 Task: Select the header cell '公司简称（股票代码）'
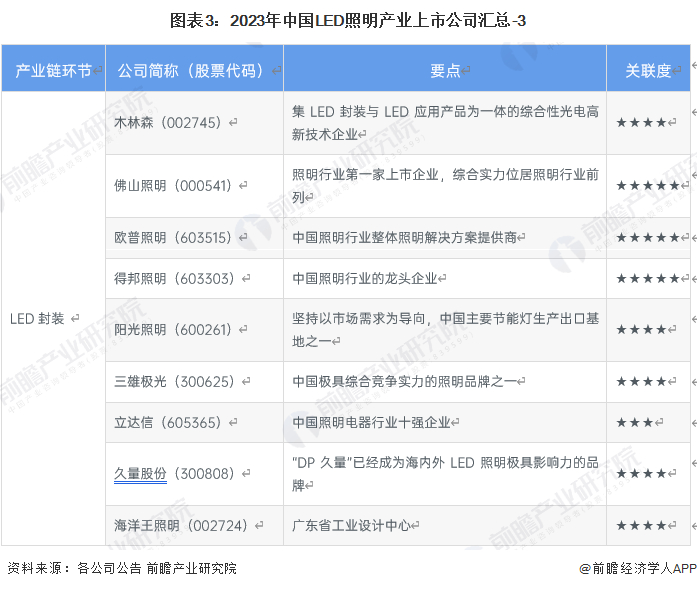coord(194,70)
